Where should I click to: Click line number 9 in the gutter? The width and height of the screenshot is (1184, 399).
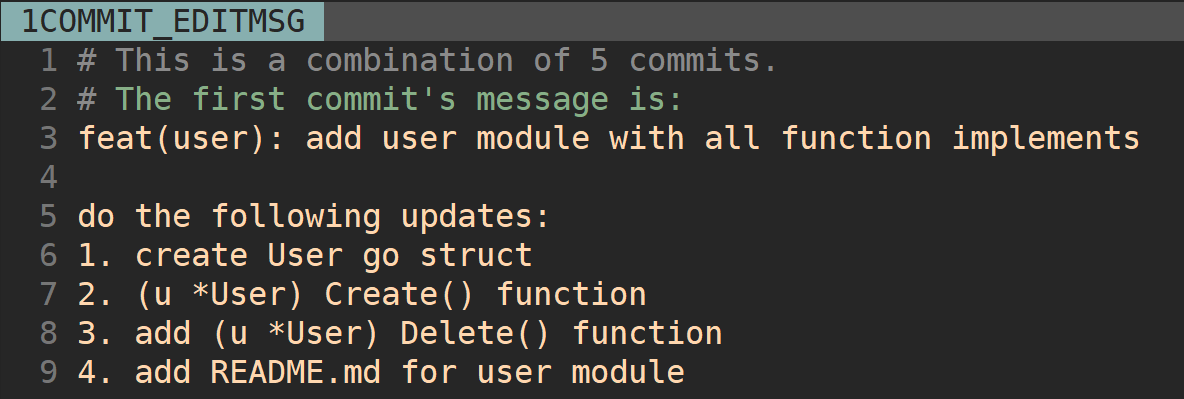[x=48, y=373]
